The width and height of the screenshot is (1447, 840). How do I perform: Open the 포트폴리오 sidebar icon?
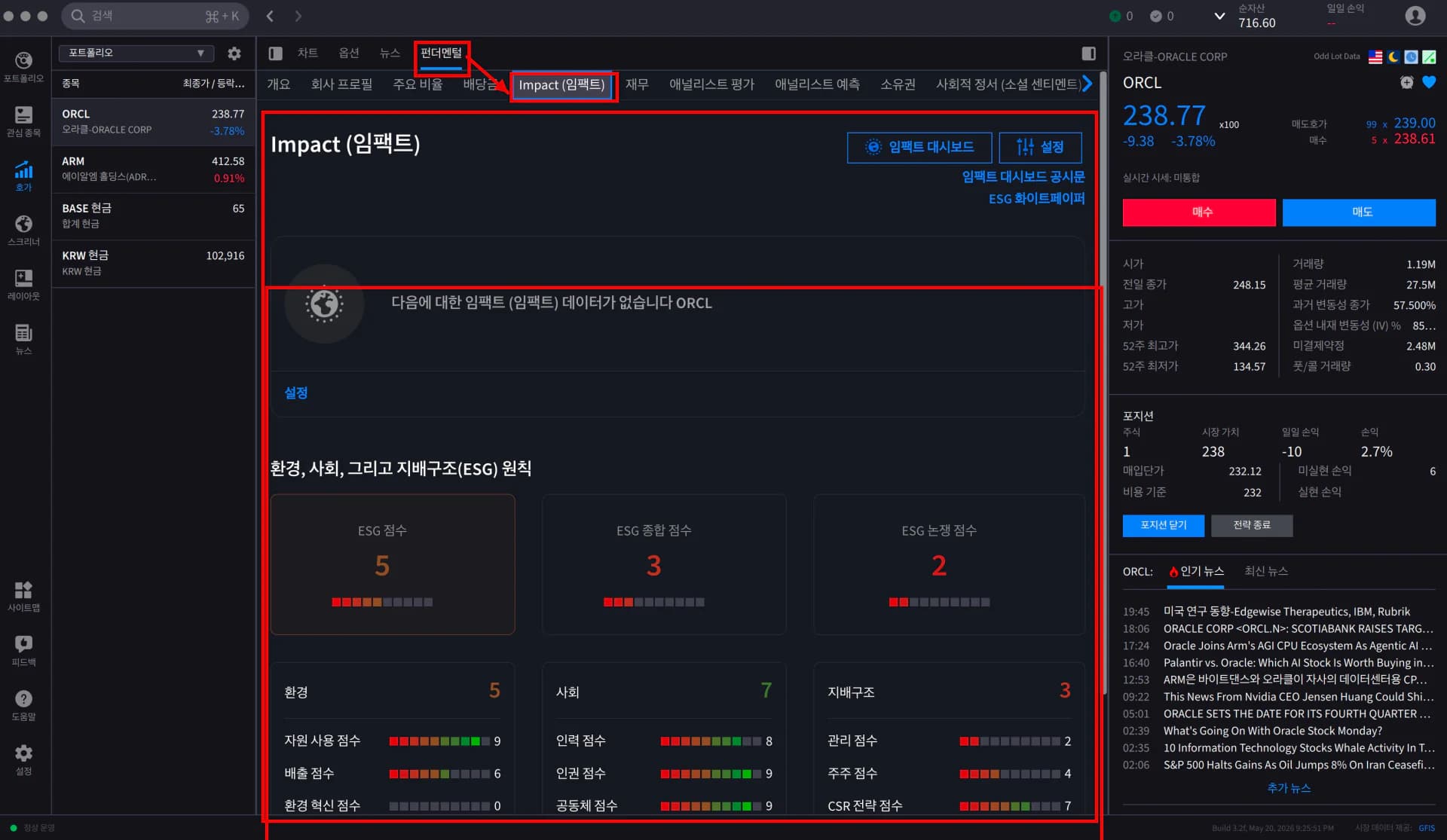coord(23,66)
